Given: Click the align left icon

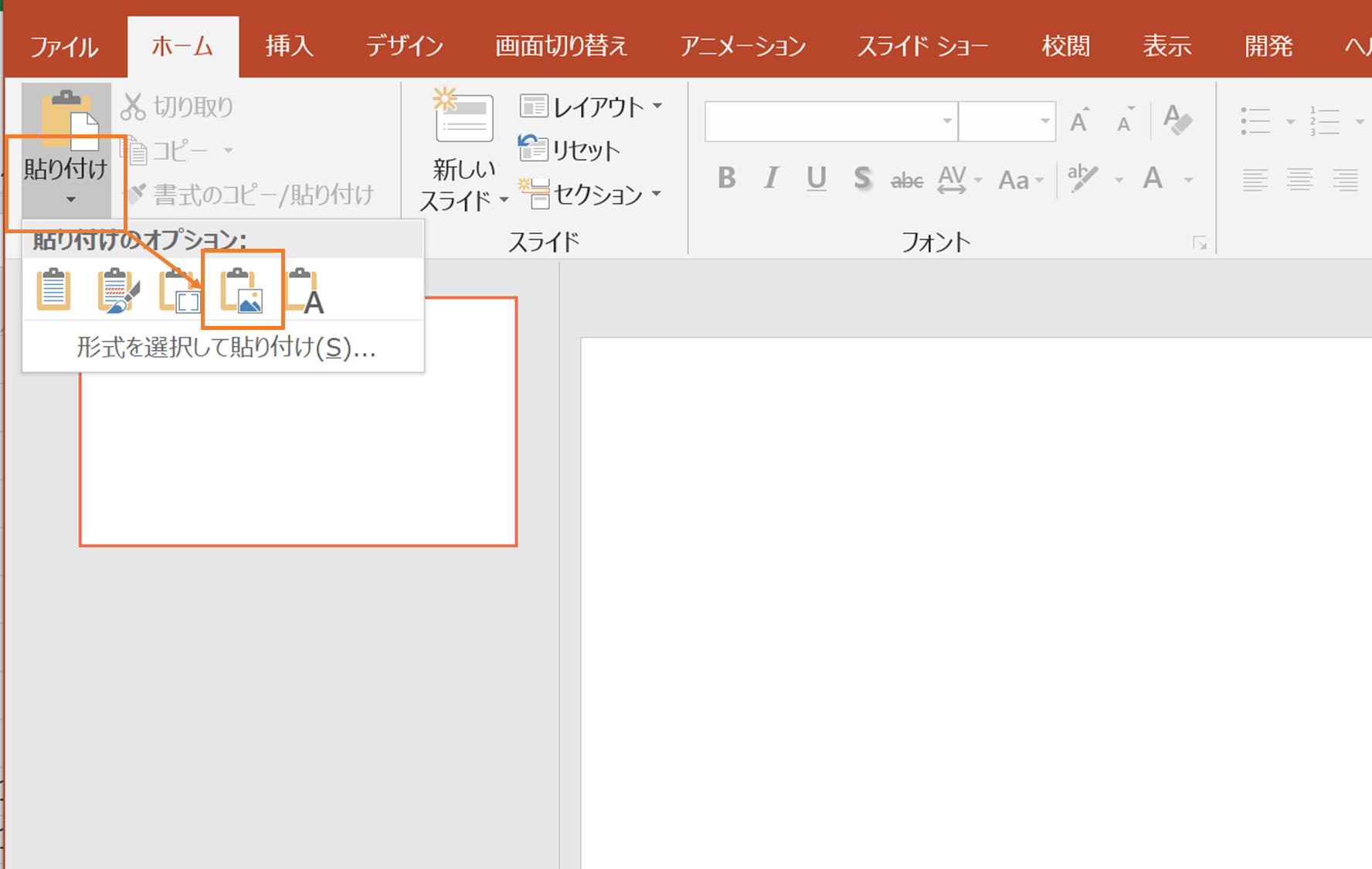Looking at the screenshot, I should pos(1255,180).
